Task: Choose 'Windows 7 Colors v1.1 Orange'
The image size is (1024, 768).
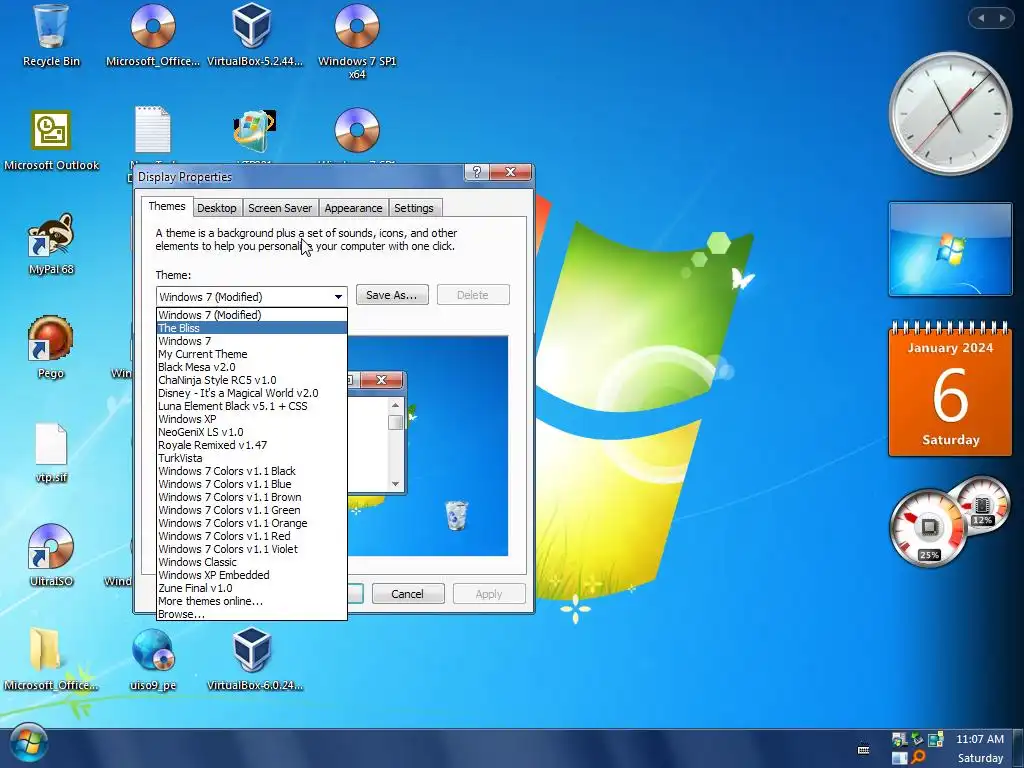Action: tap(251, 523)
